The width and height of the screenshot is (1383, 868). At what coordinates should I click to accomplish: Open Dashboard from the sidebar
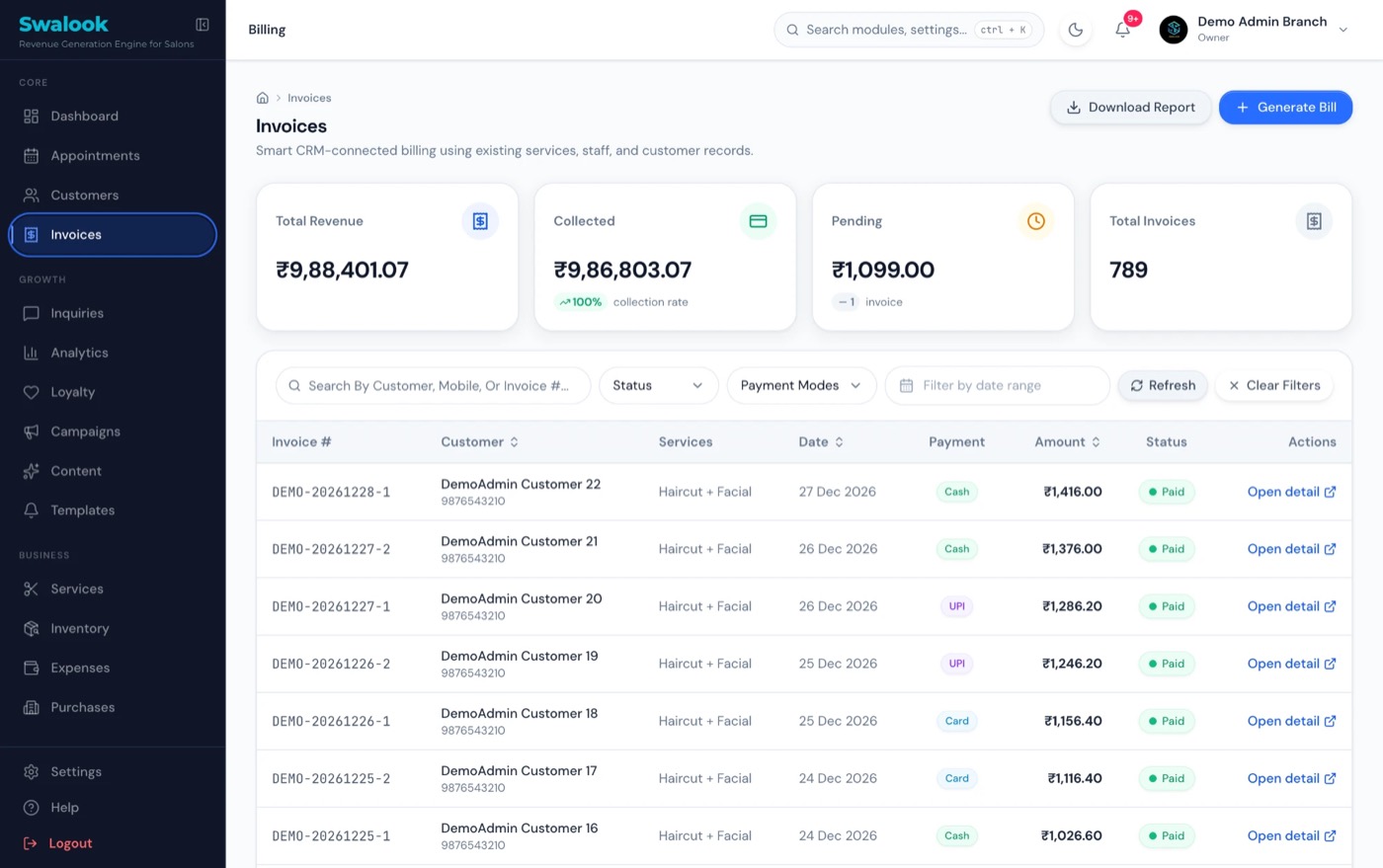113,116
